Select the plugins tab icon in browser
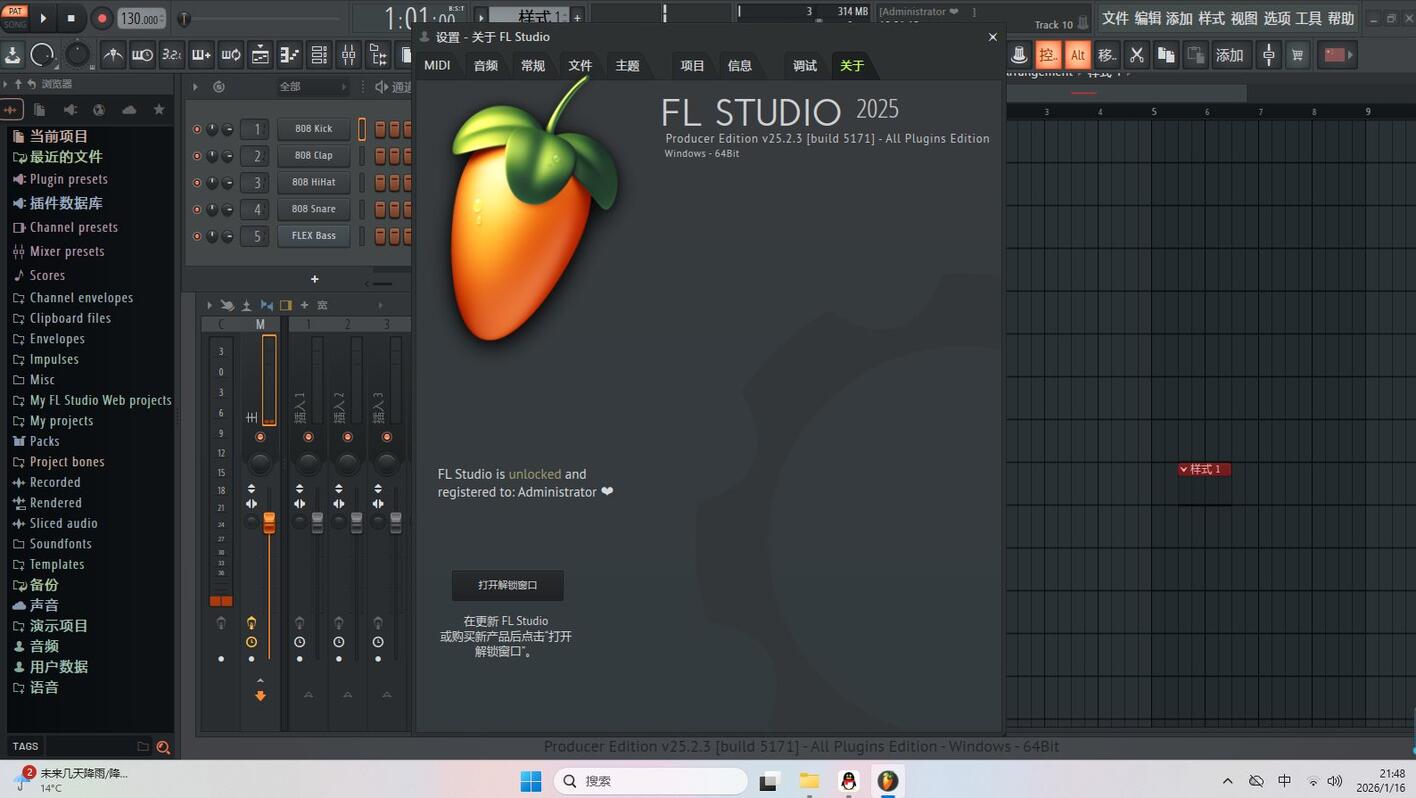 click(70, 110)
